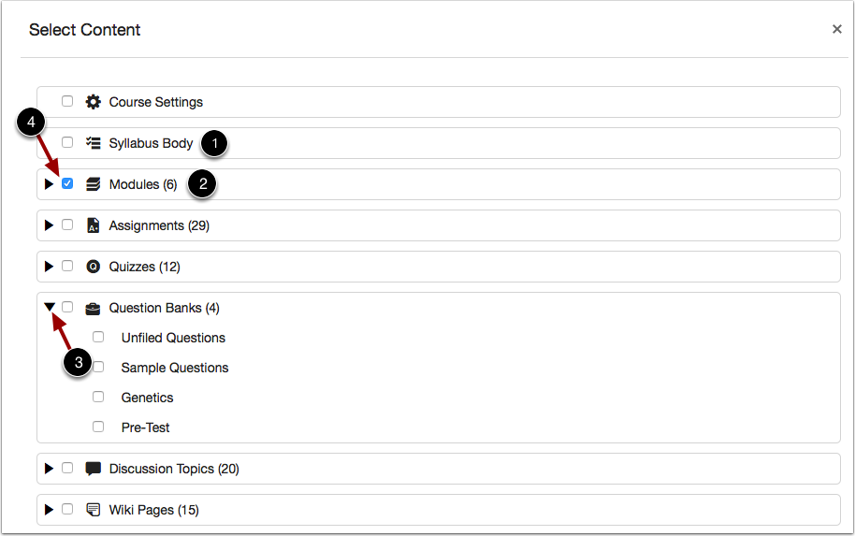Collapse the Question Banks section
Viewport: 855px width, 536px height.
tap(50, 307)
